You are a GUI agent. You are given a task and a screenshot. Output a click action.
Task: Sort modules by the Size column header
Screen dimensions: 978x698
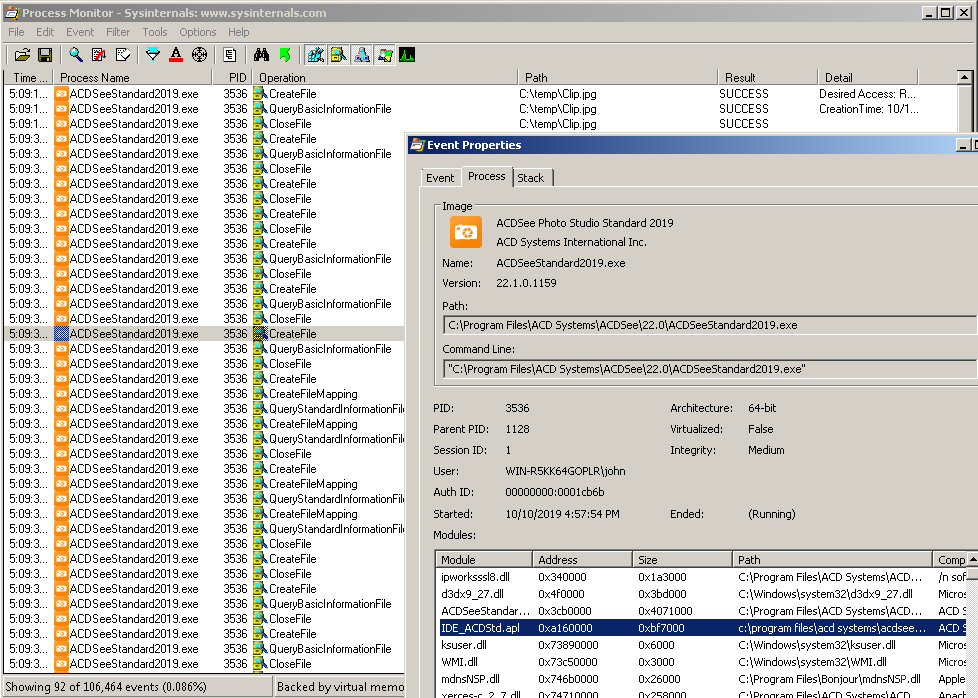pos(682,560)
